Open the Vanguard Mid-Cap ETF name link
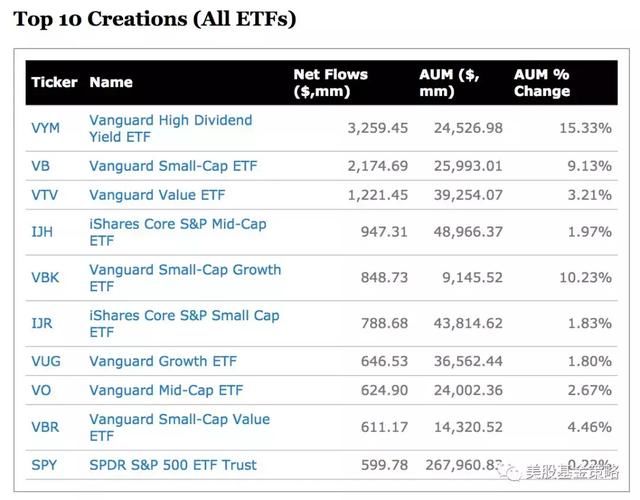Screen dimensions: 640x500 tap(166, 390)
